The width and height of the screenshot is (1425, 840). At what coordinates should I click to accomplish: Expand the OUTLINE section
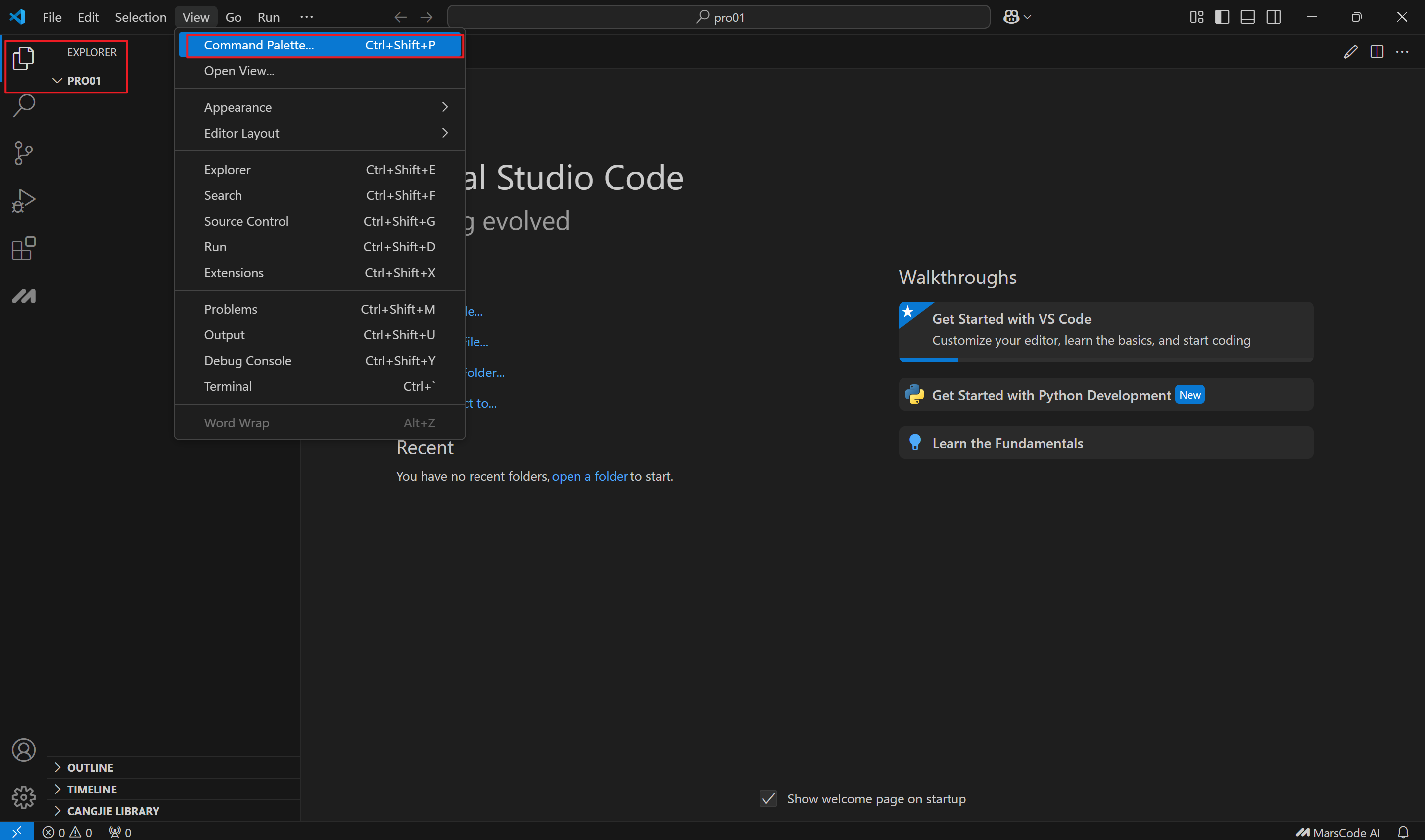[x=173, y=768]
